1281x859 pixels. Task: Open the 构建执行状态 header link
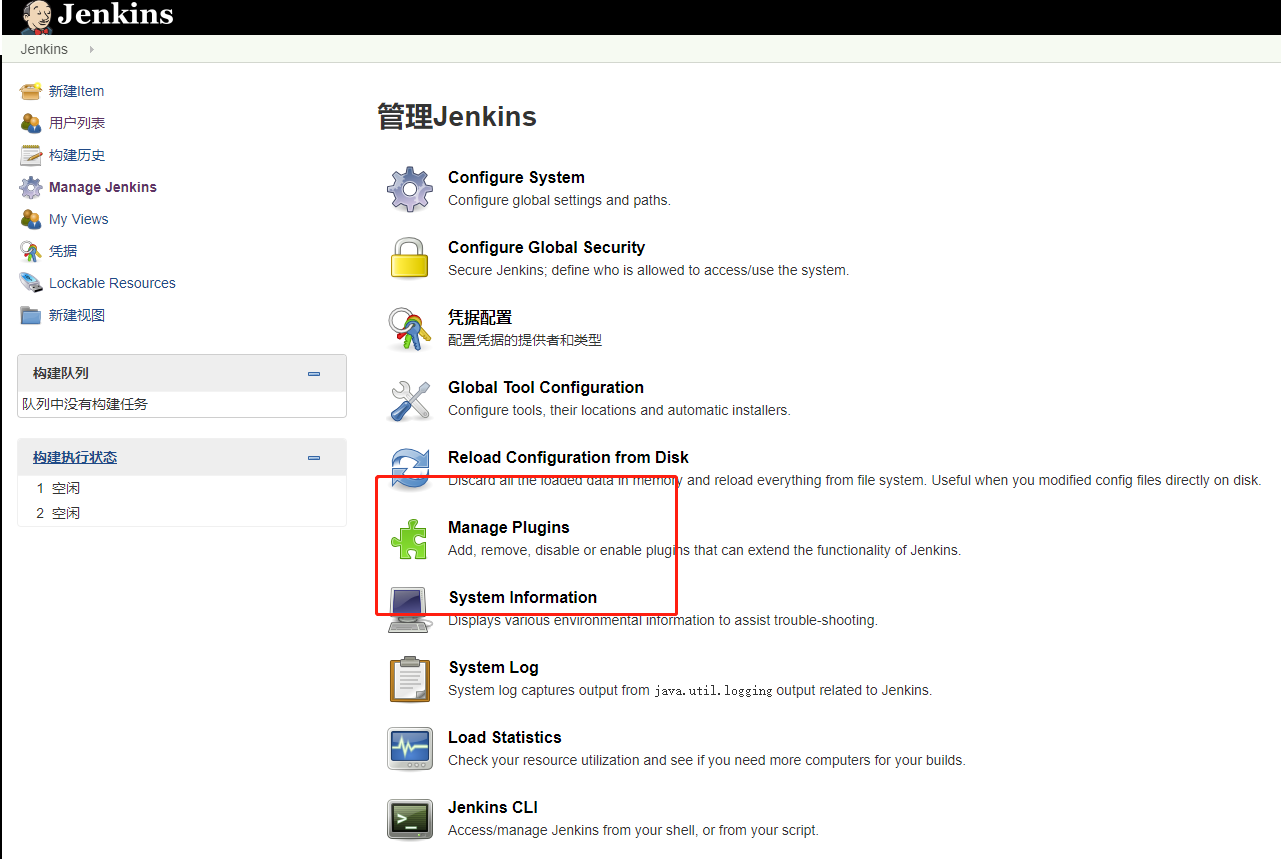(75, 457)
